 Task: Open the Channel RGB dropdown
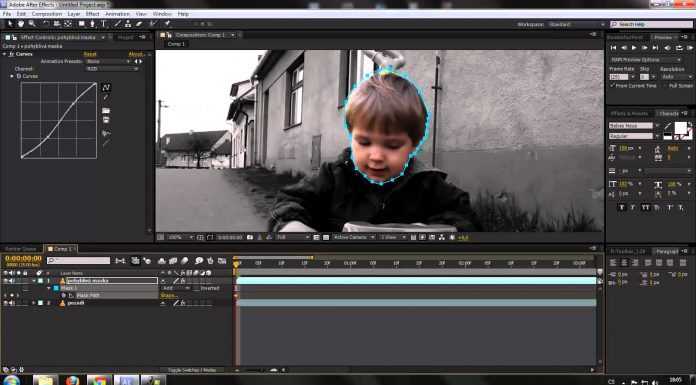pyautogui.click(x=112, y=69)
